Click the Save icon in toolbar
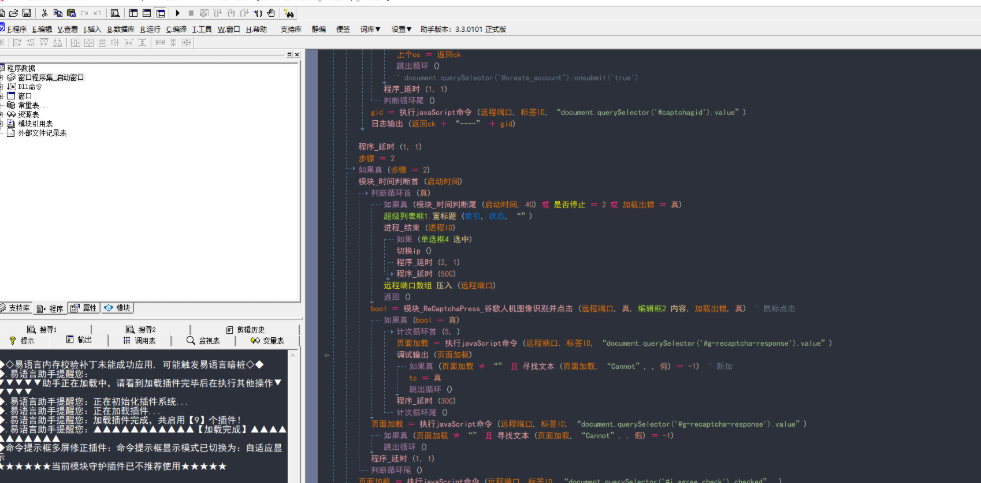Screen dimensions: 981x483 26,13
